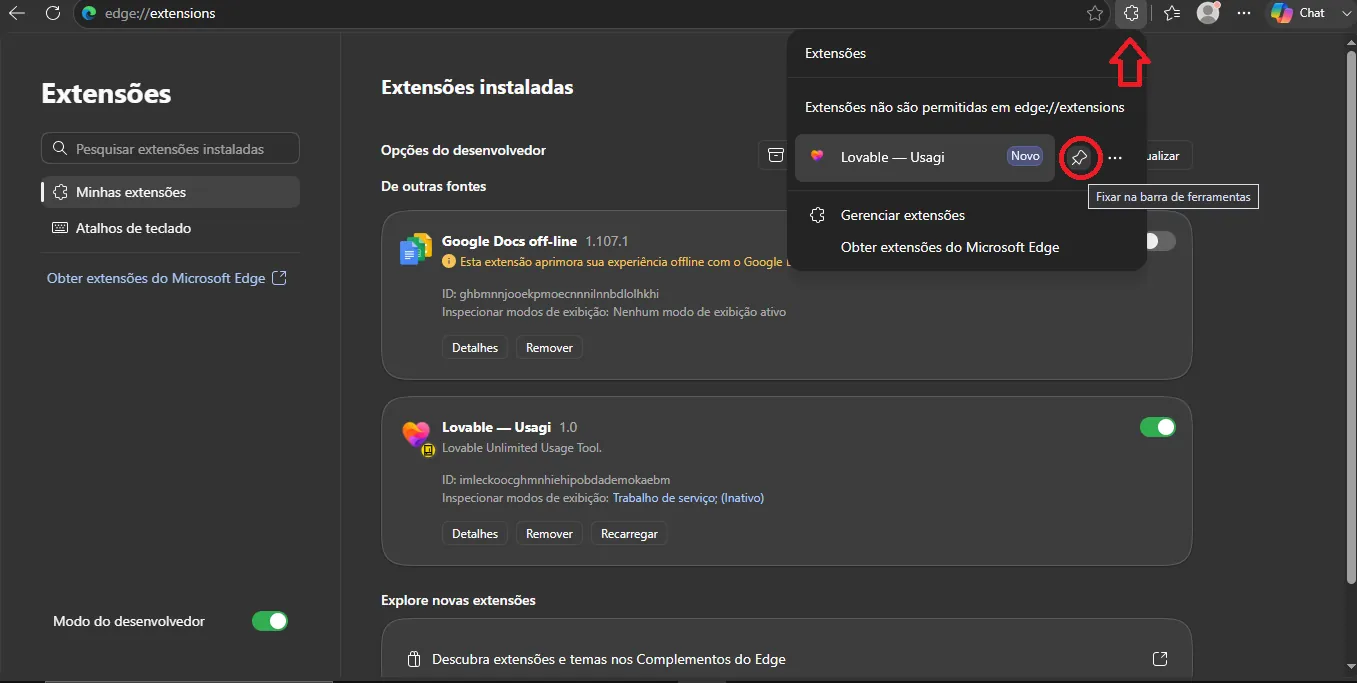This screenshot has width=1357, height=683.
Task: Click the Lovable — Usagi ID text
Action: click(556, 480)
